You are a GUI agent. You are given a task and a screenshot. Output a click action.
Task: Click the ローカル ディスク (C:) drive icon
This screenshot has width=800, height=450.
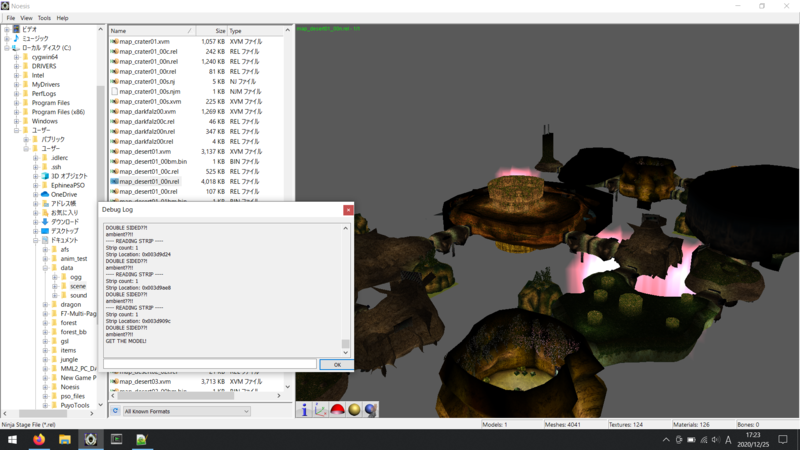point(16,47)
